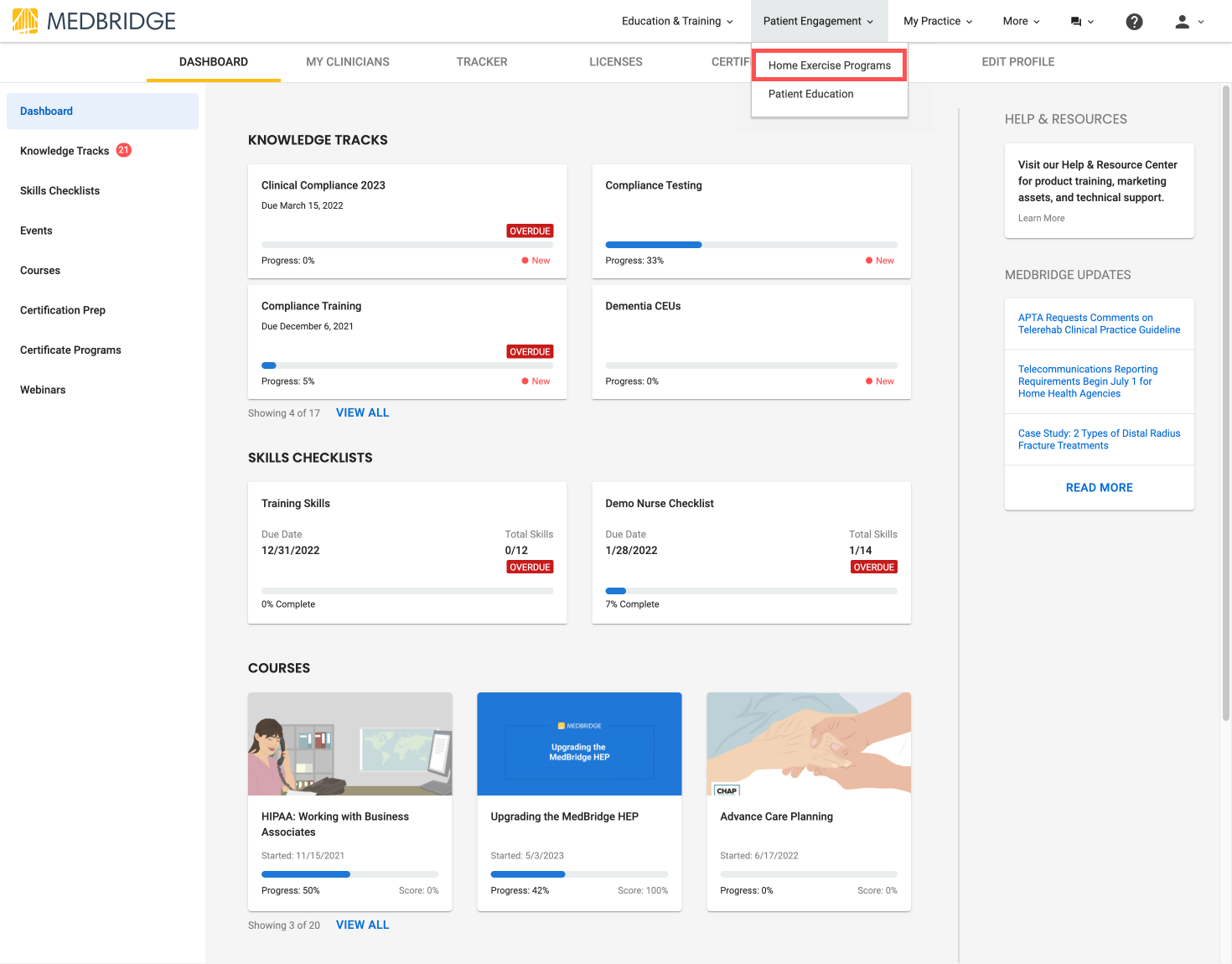This screenshot has height=964, width=1232.
Task: Click View All under Knowledge Tracks
Action: [x=362, y=412]
